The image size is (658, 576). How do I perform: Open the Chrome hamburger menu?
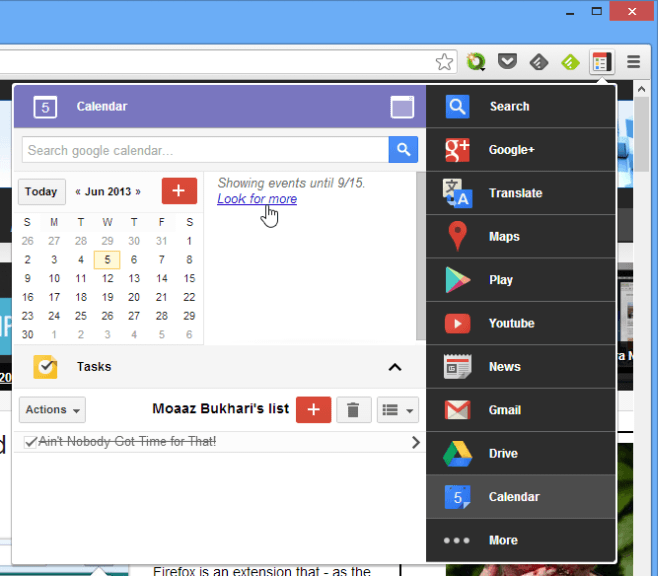tap(634, 62)
